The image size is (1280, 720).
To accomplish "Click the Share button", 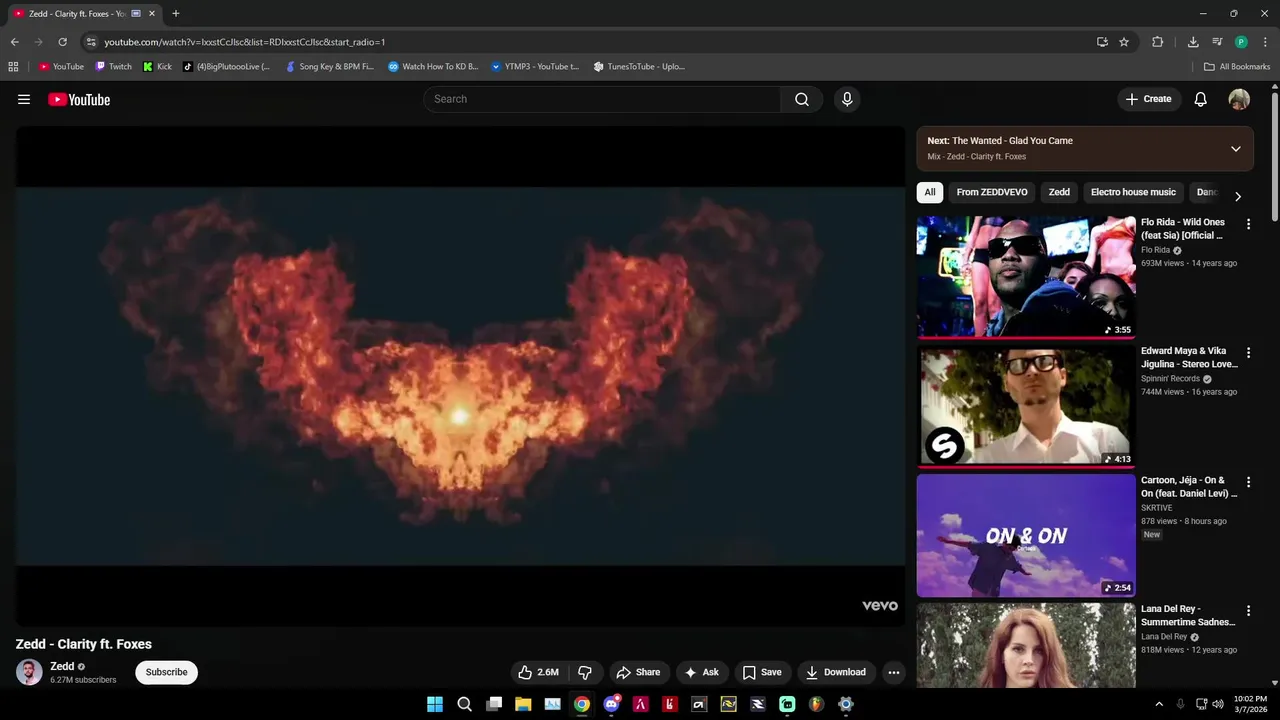I will tap(638, 672).
